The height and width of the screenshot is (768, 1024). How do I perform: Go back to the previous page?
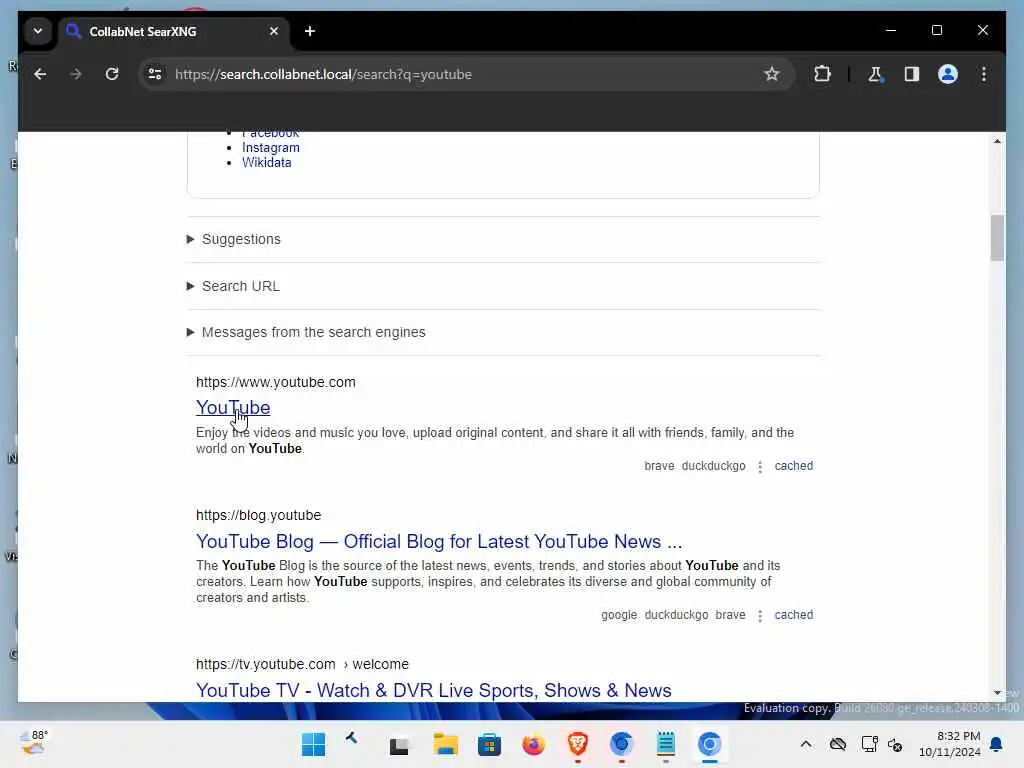40,74
